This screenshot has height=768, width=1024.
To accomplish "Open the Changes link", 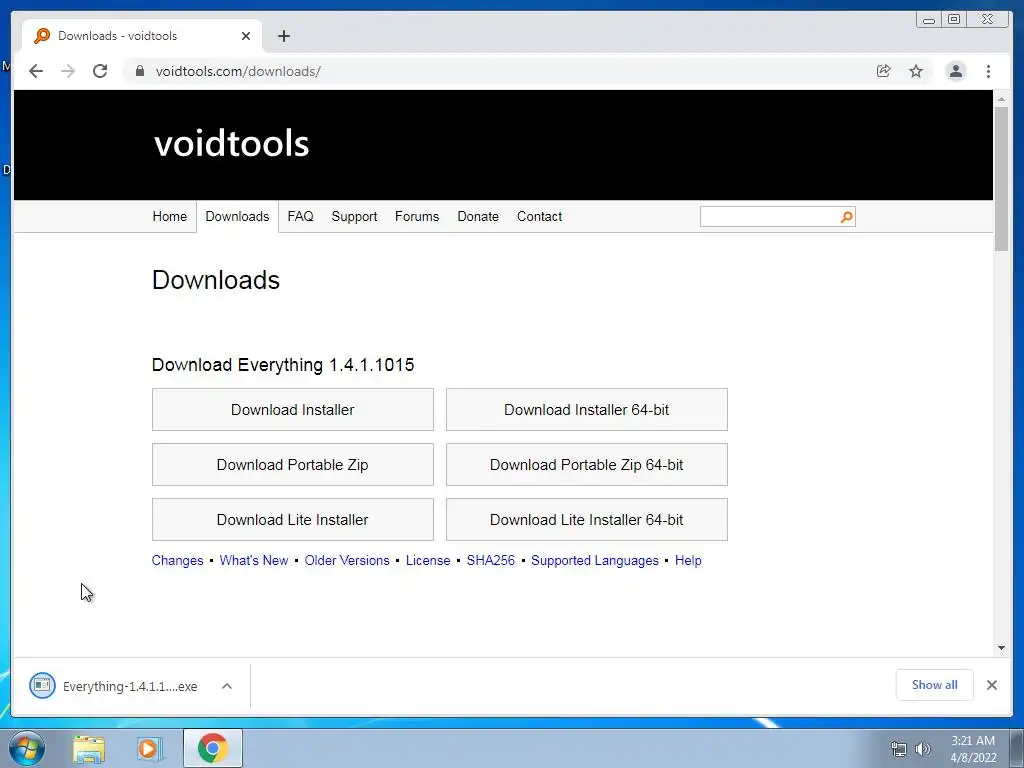I will point(178,560).
